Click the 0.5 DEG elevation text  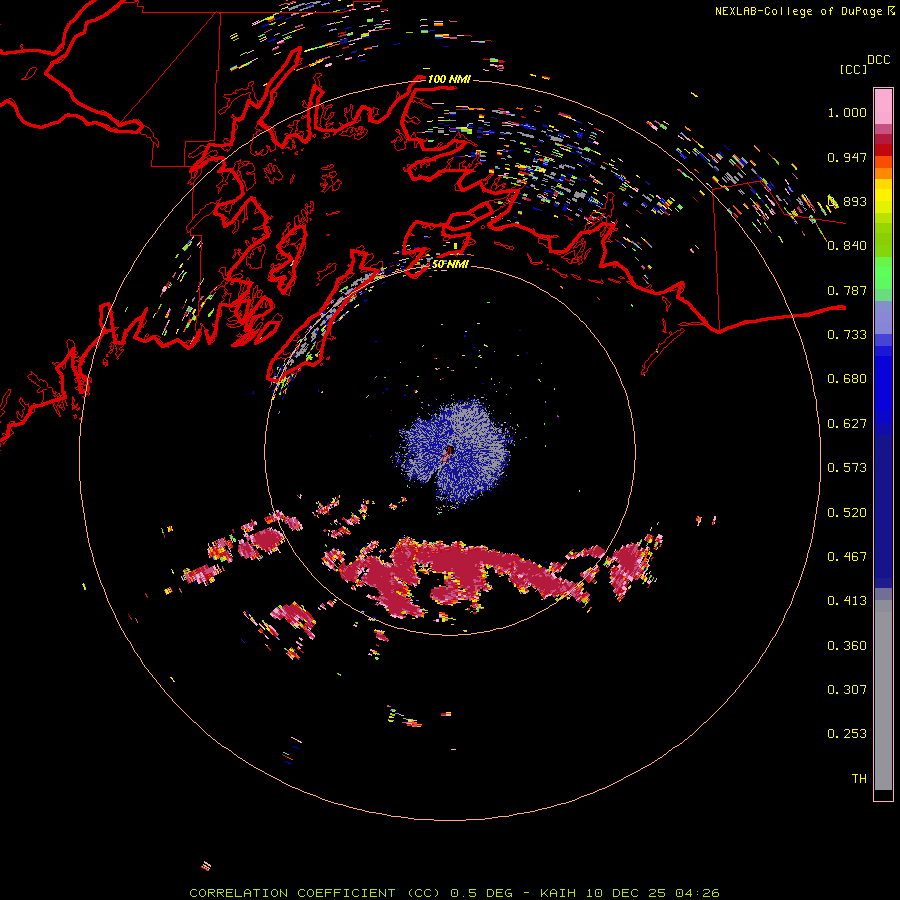482,893
